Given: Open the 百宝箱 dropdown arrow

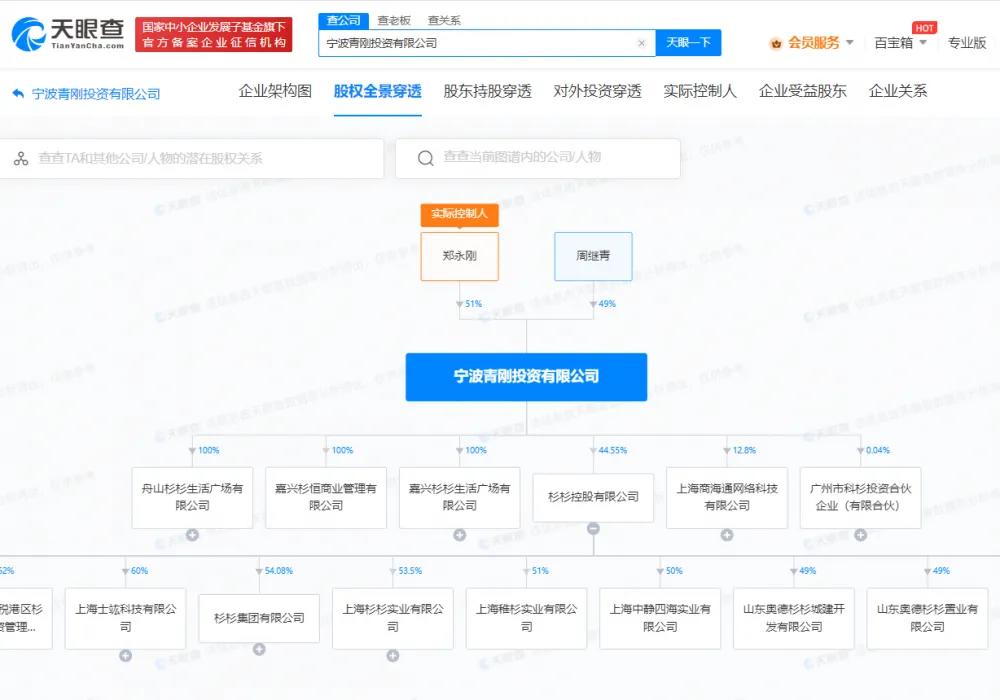Looking at the screenshot, I should coord(923,43).
